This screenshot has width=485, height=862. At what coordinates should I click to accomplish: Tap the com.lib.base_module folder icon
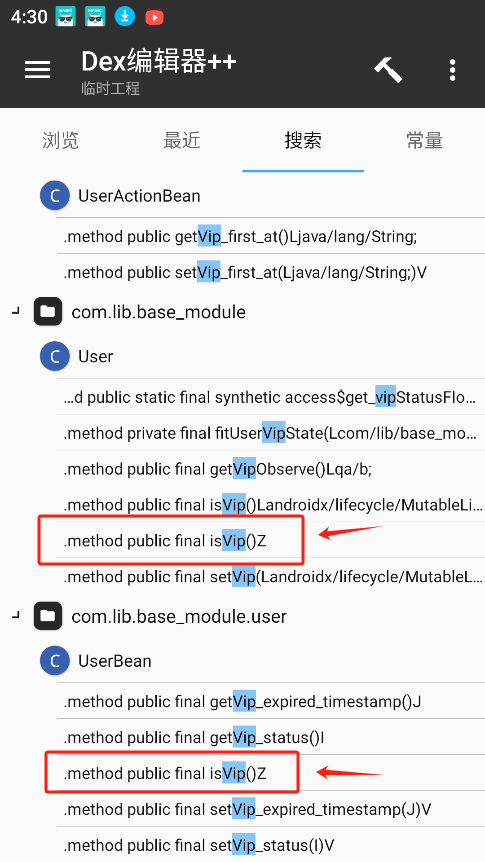click(48, 312)
